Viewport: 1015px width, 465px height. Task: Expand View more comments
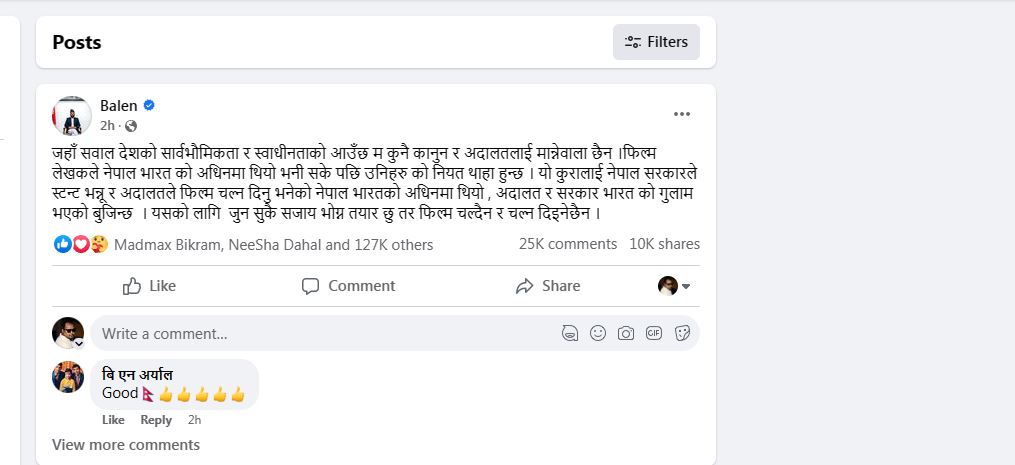click(x=126, y=445)
